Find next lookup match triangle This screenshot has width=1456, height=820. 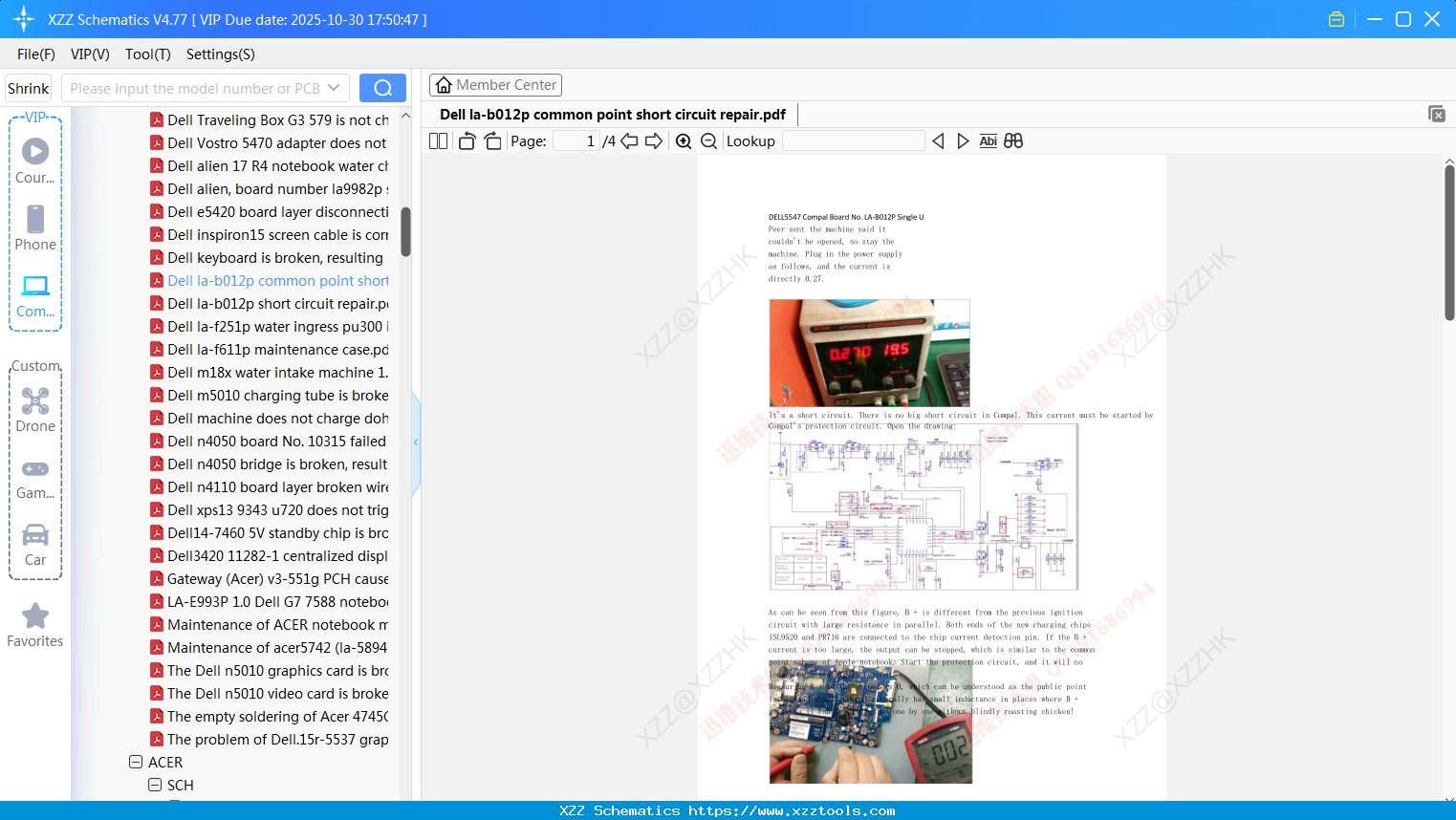coord(963,141)
